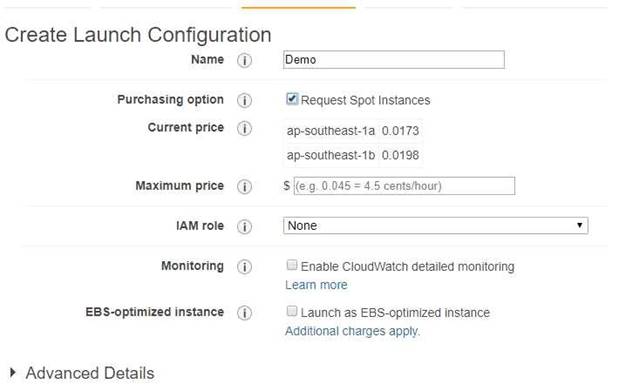This screenshot has width=619, height=384.
Task: Tick Launch as EBS-optimized instance checkbox
Action: (x=292, y=311)
